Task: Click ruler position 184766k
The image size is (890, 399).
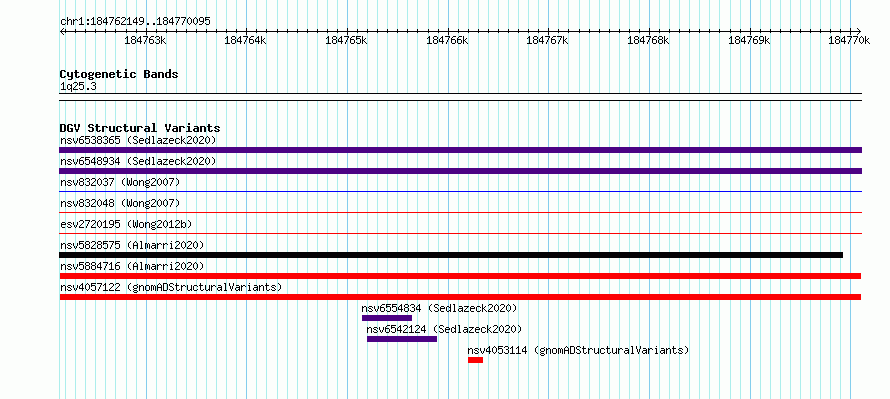Action: [x=447, y=40]
